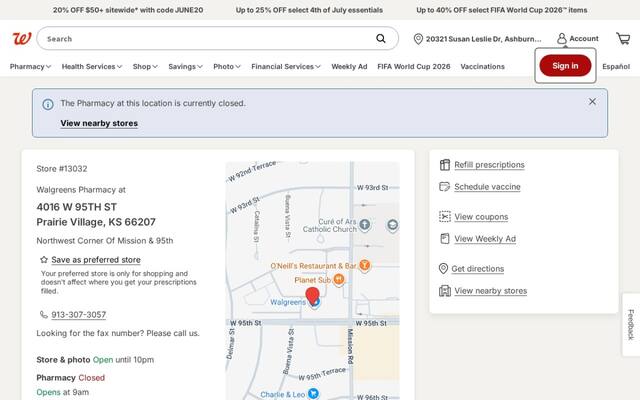
Task: Open the Vaccinations nav item
Action: pos(482,67)
